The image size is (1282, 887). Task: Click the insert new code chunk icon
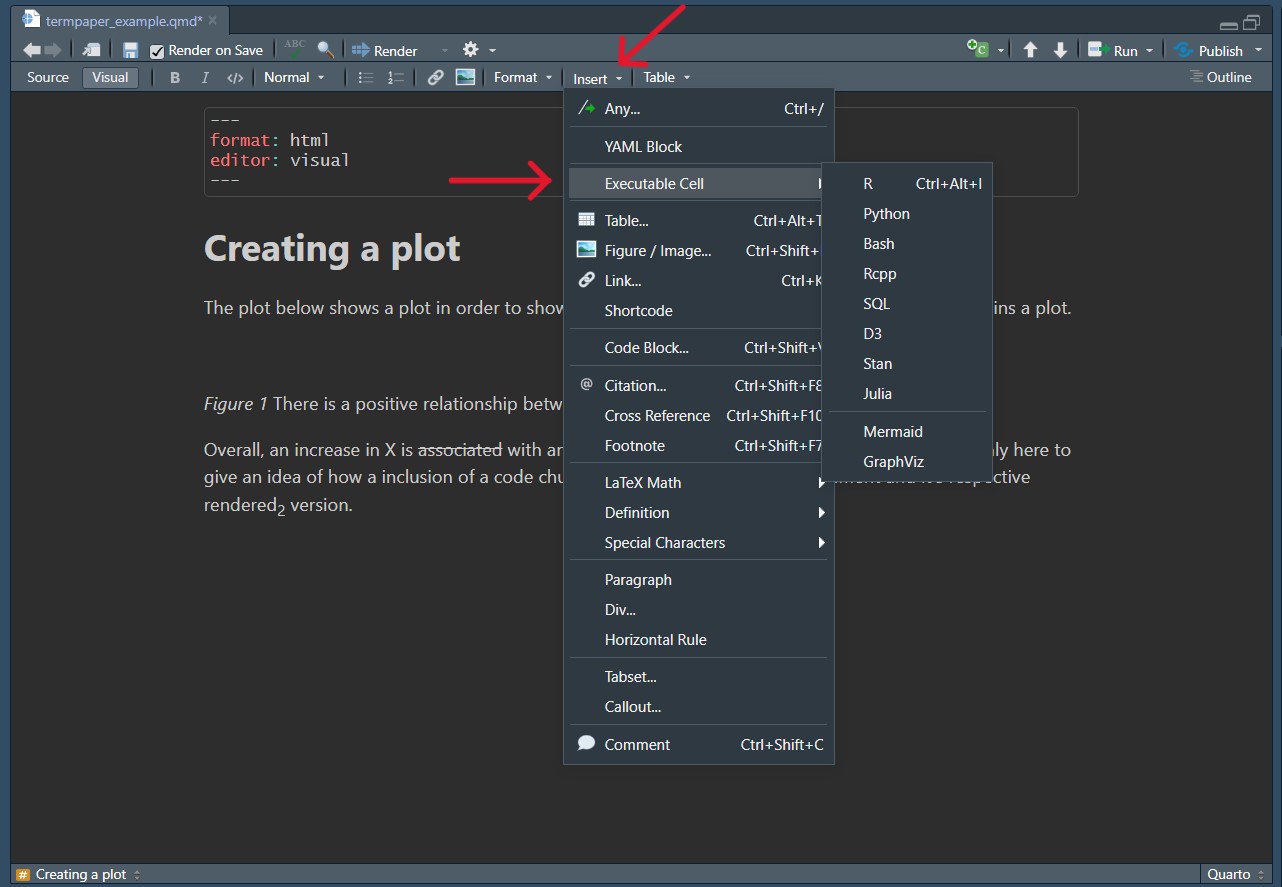pyautogui.click(x=978, y=49)
